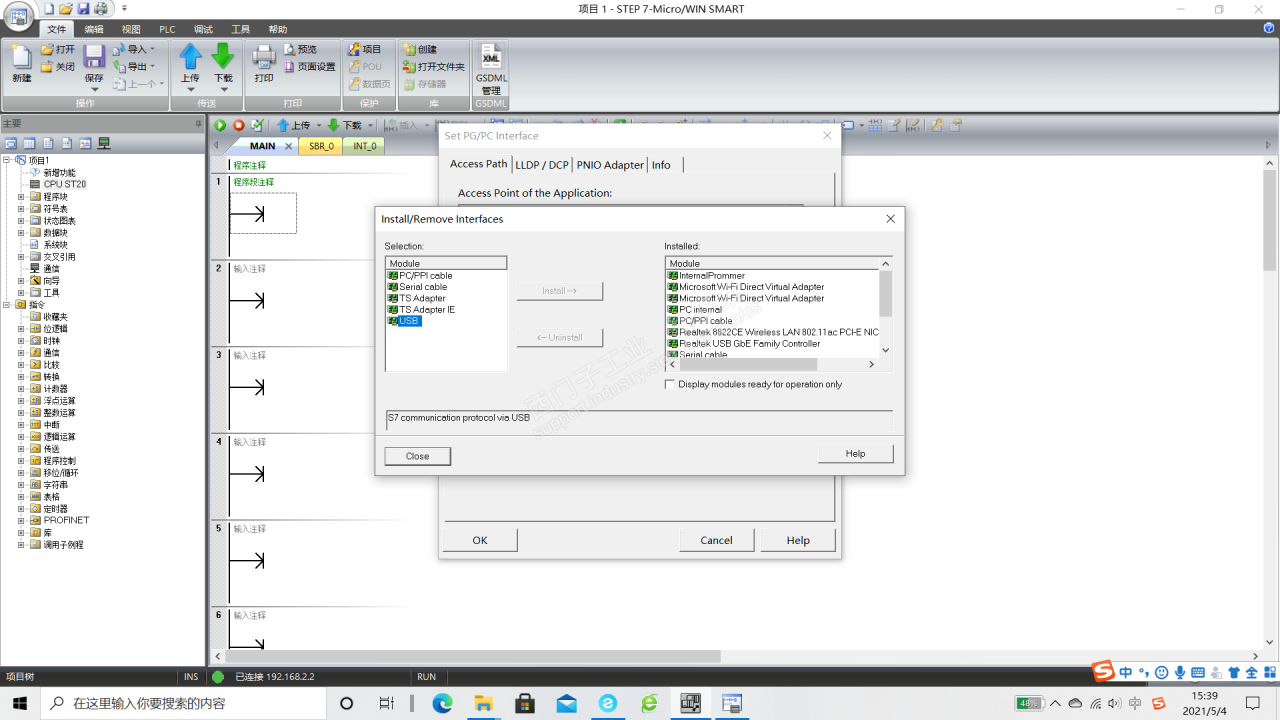Switch to the Info tab in Set PG/PC Interface
Image resolution: width=1280 pixels, height=720 pixels.
point(661,165)
